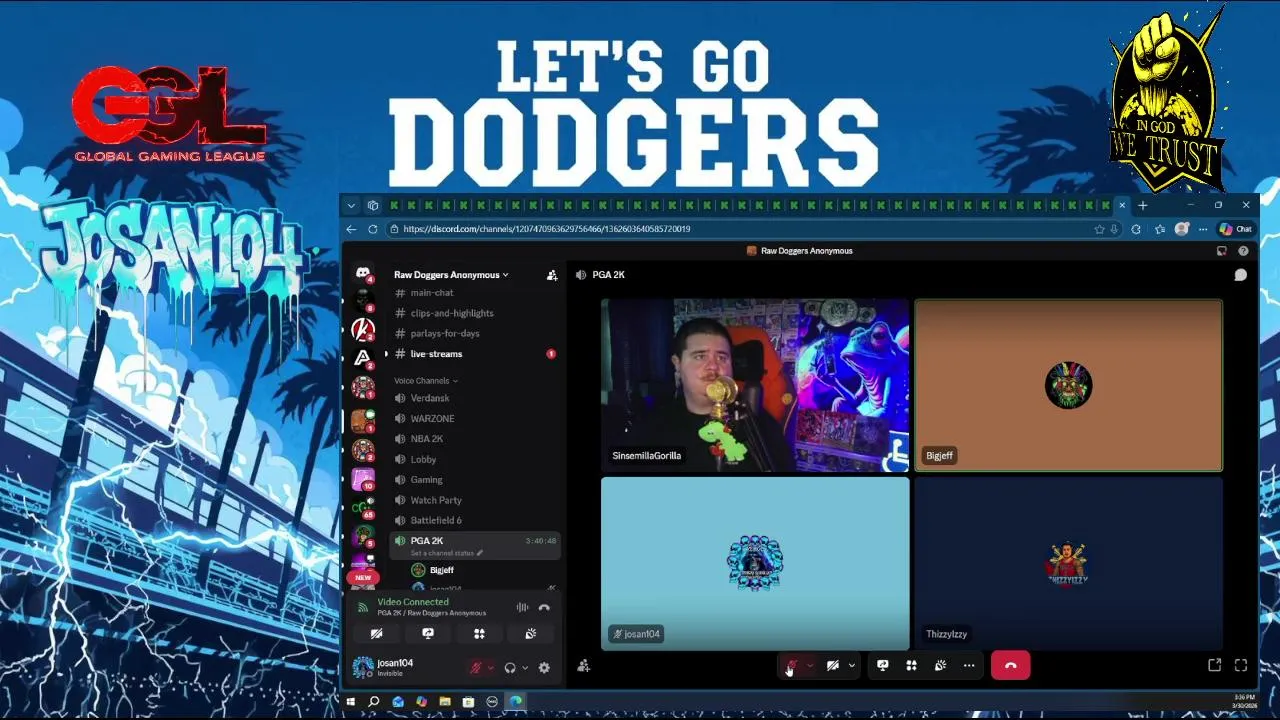Screen dimensions: 1280x720
Task: Click the browser refresh button
Action: coord(372,229)
